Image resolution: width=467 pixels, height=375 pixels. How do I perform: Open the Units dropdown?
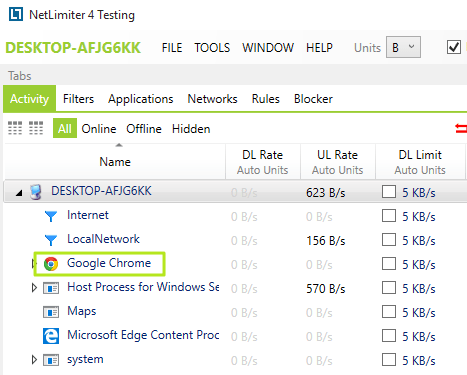403,47
